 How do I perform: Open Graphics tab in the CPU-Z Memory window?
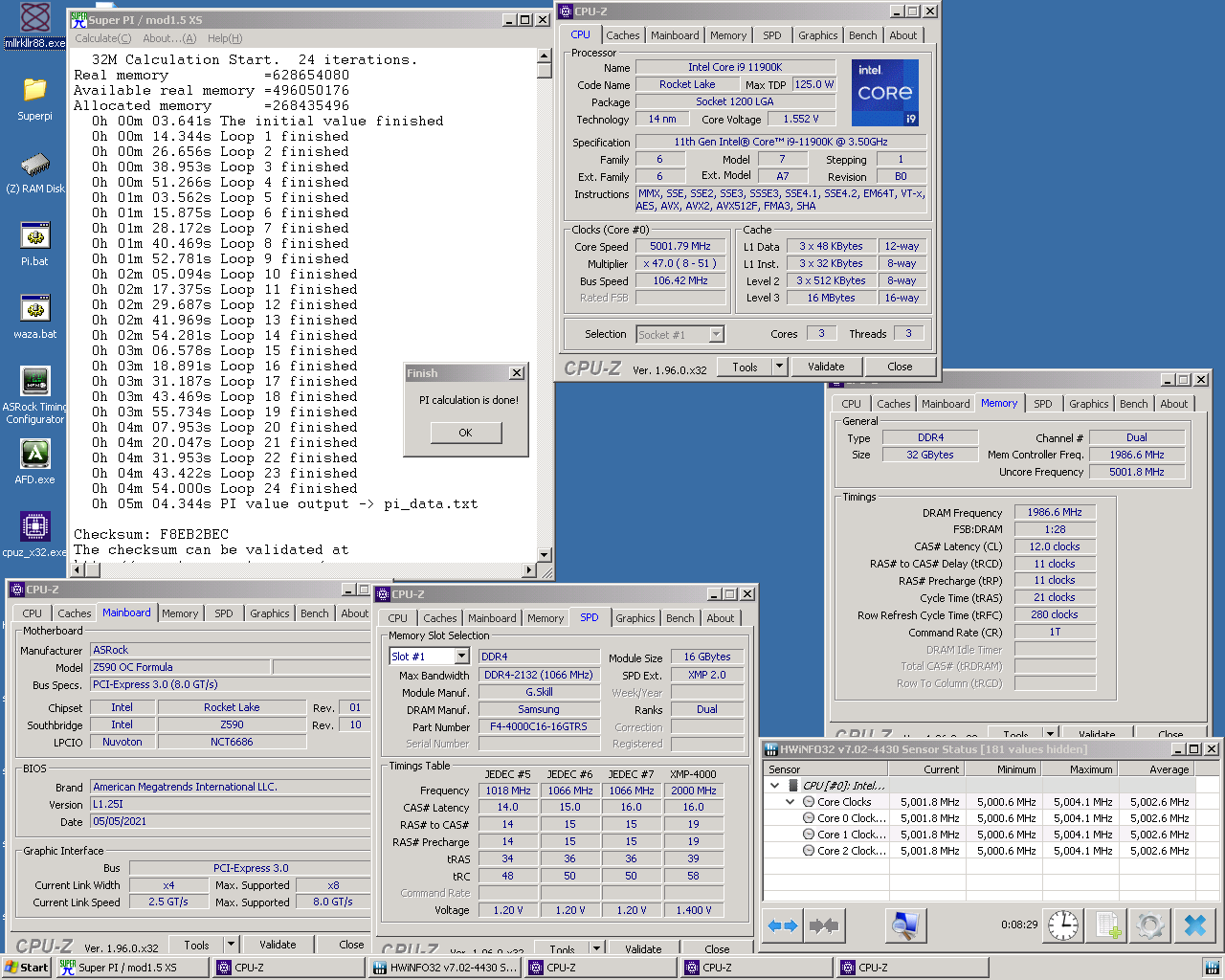[1089, 404]
